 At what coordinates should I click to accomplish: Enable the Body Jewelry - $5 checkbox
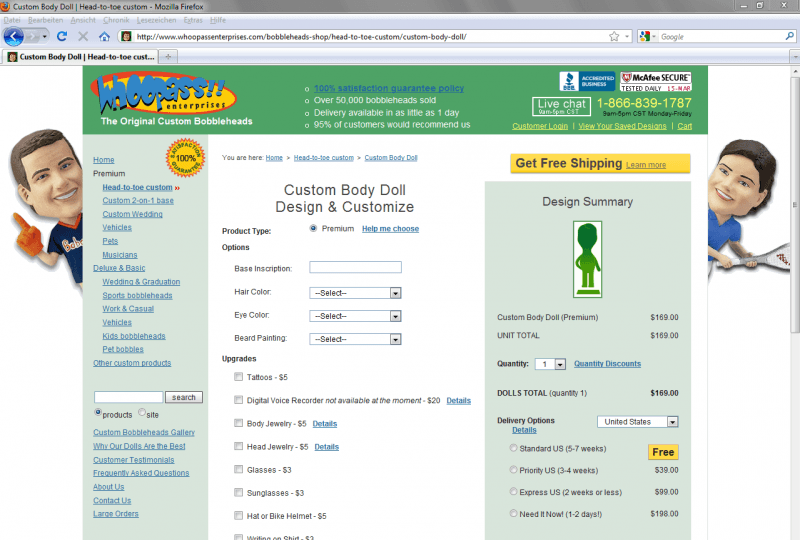(238, 423)
